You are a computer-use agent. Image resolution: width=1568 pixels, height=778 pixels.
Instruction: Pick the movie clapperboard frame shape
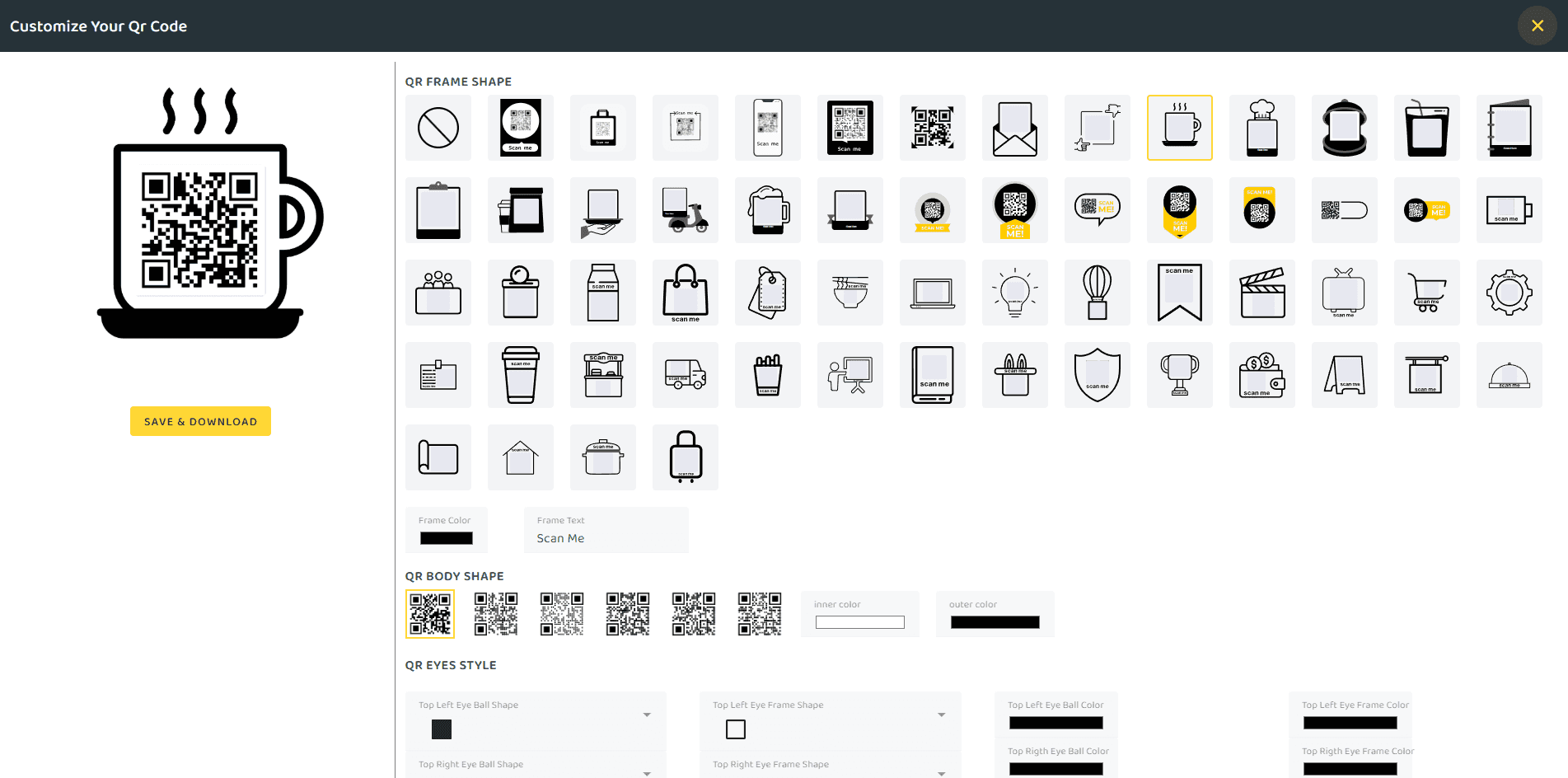(1262, 293)
